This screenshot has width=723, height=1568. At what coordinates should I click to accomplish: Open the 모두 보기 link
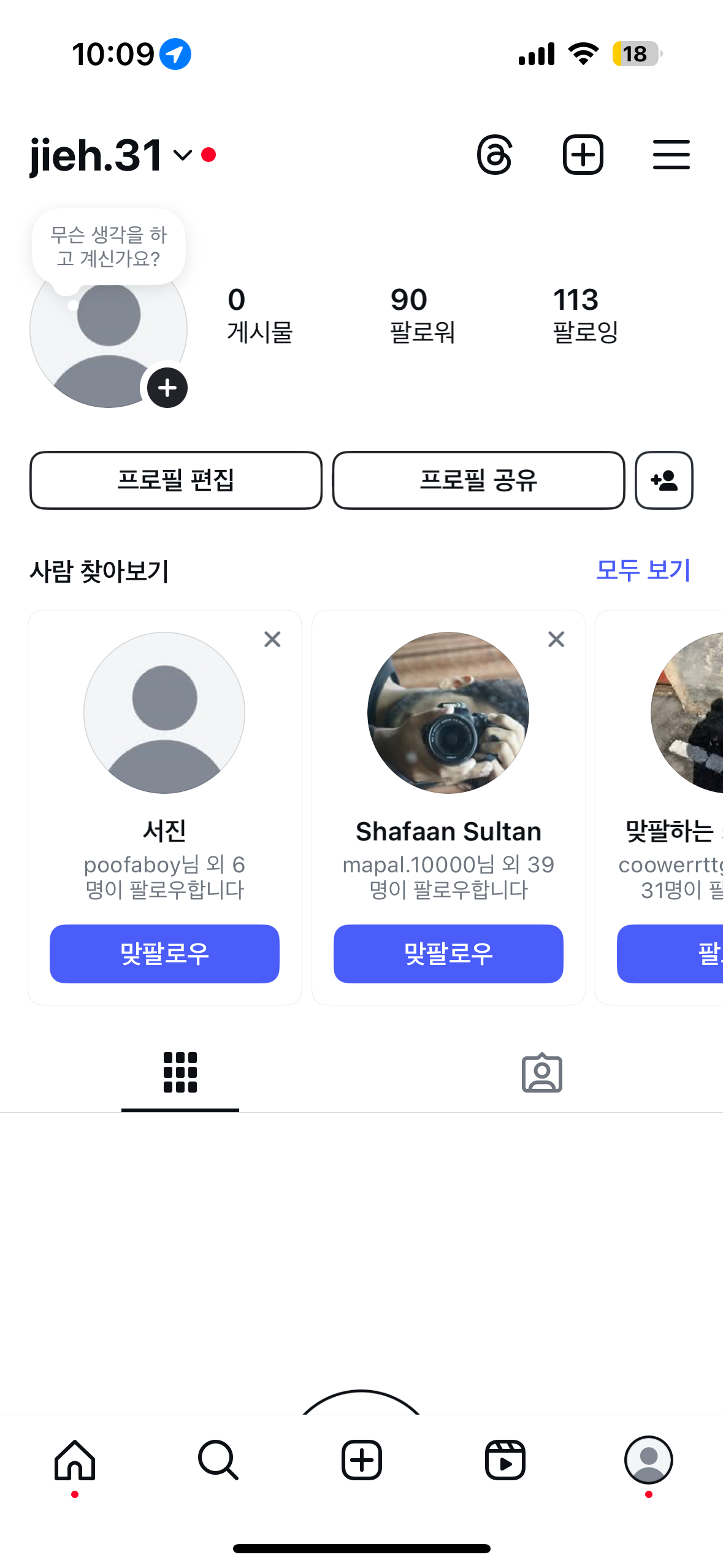643,570
